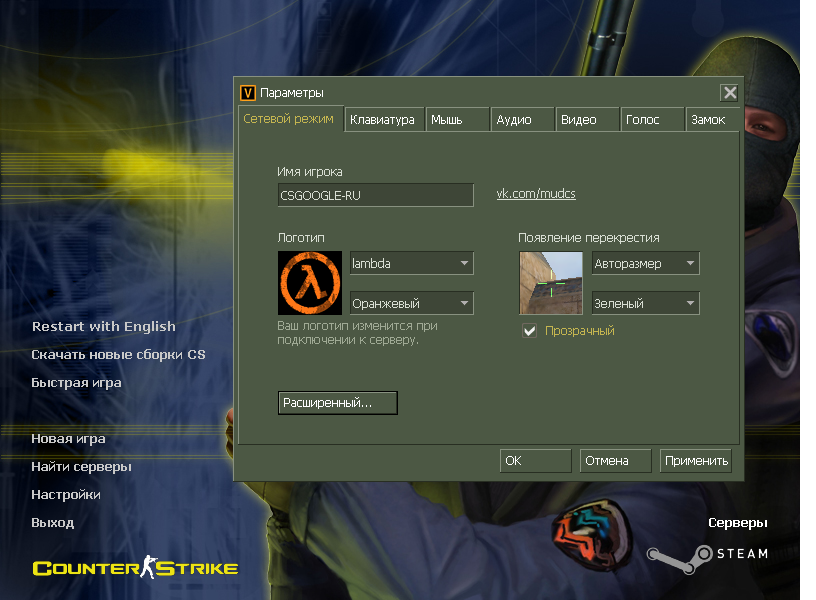
Task: Open the vk.com/mudcs link
Action: [x=536, y=194]
